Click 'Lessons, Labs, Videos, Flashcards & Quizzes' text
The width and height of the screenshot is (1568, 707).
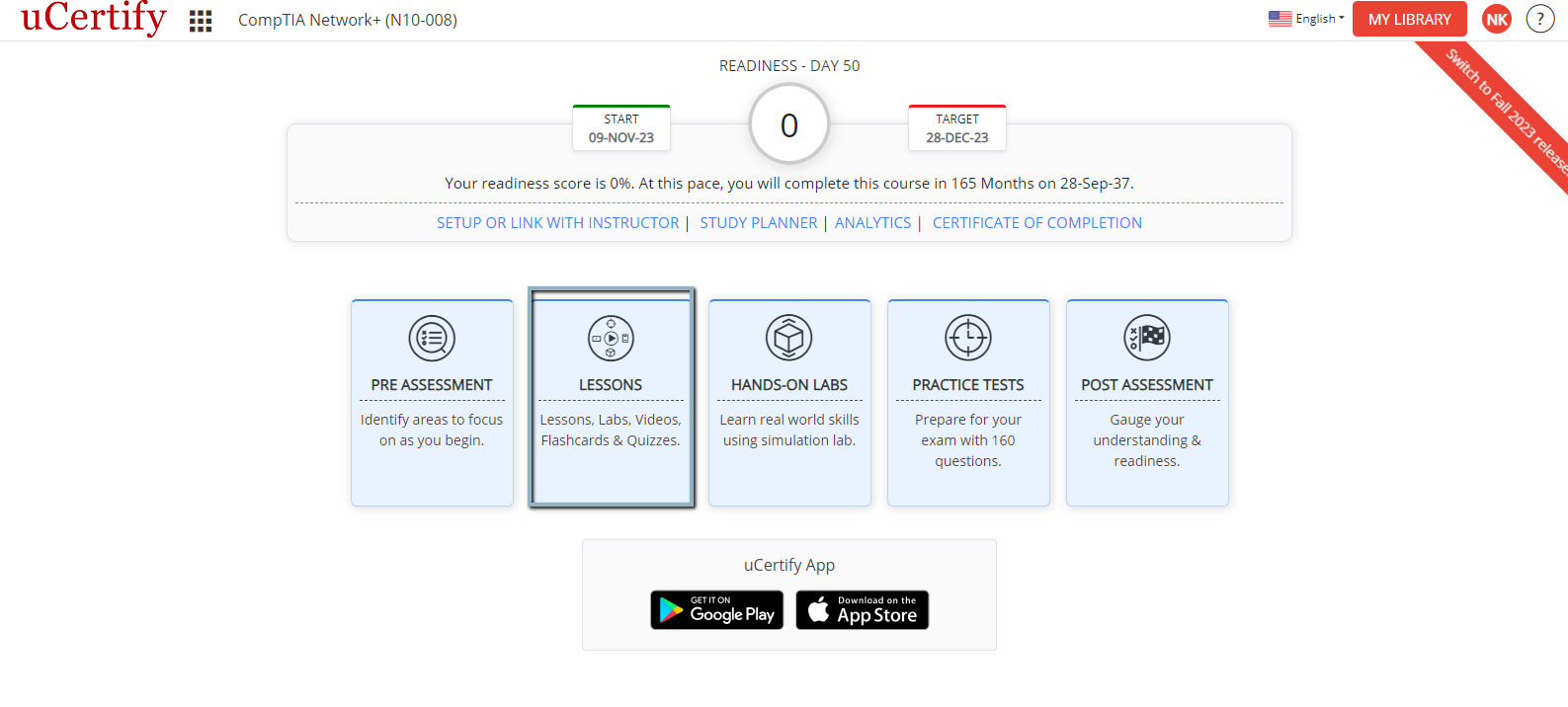611,431
